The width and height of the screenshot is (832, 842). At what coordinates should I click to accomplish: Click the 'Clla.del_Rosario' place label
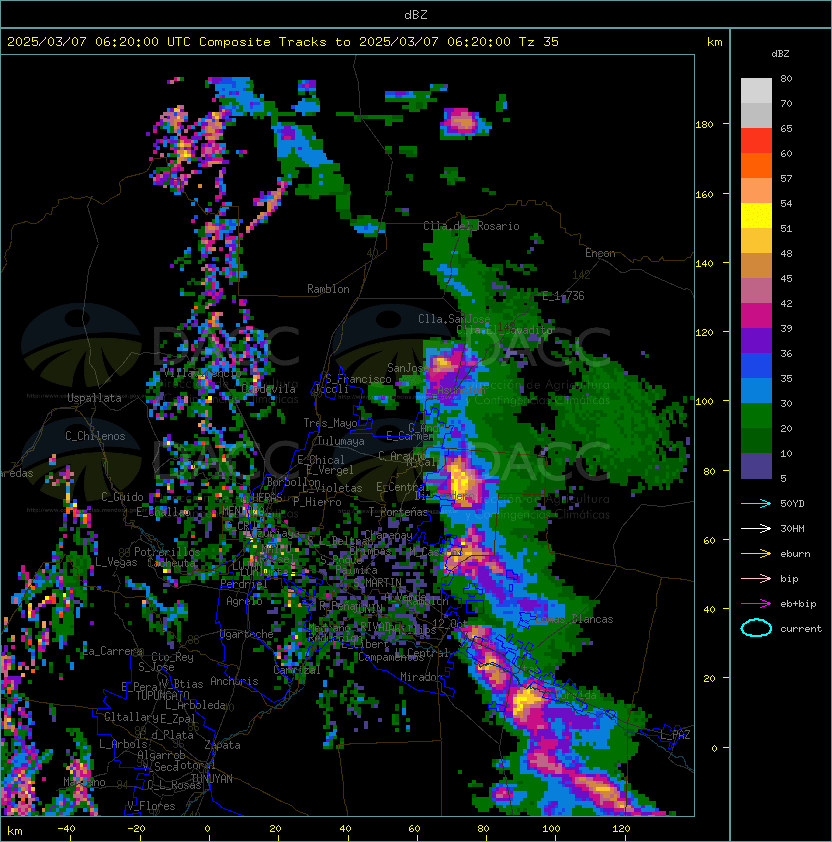(x=471, y=226)
